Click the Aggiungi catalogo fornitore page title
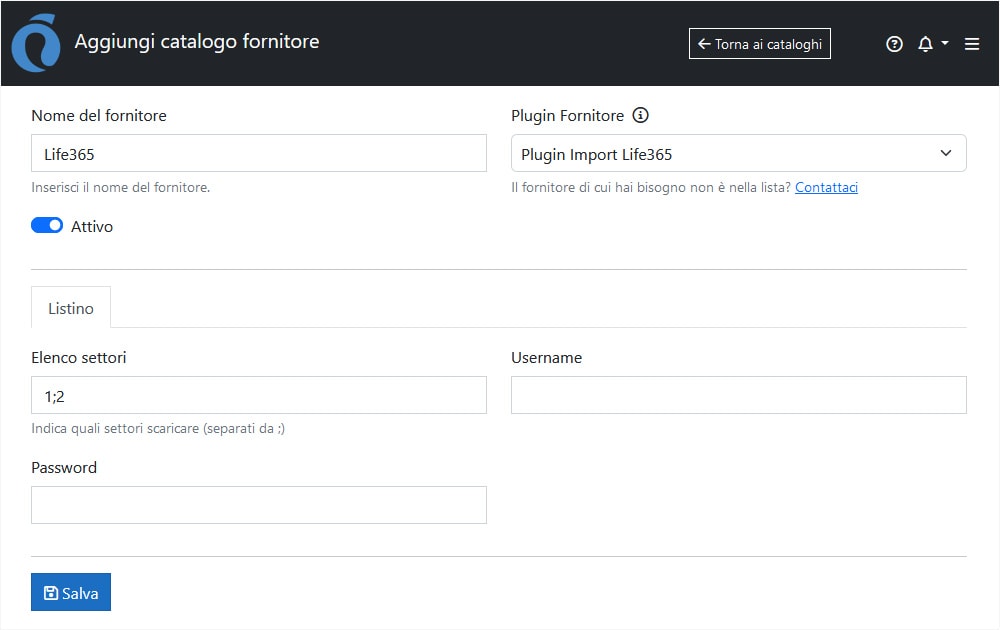Viewport: 1000px width, 630px height. click(197, 42)
